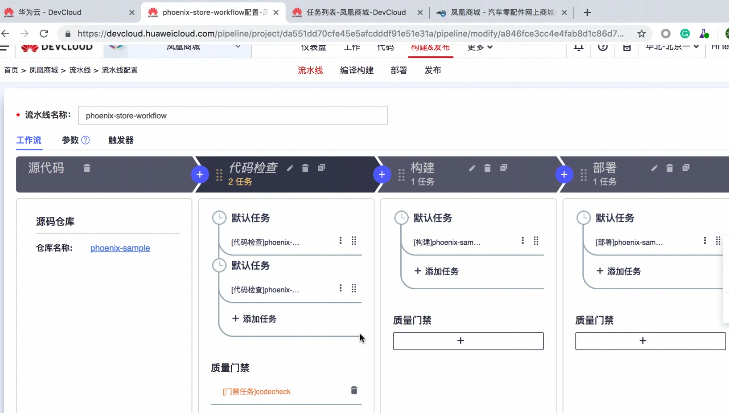Open [构建]phoenix-sam task

(447, 242)
